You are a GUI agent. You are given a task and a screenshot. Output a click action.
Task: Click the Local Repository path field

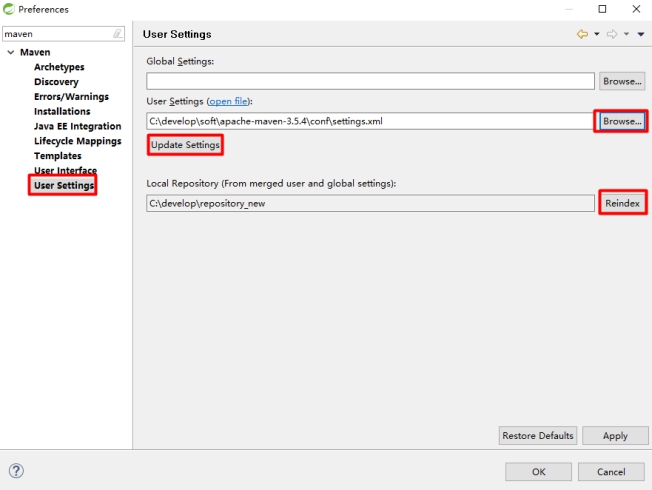tap(370, 203)
